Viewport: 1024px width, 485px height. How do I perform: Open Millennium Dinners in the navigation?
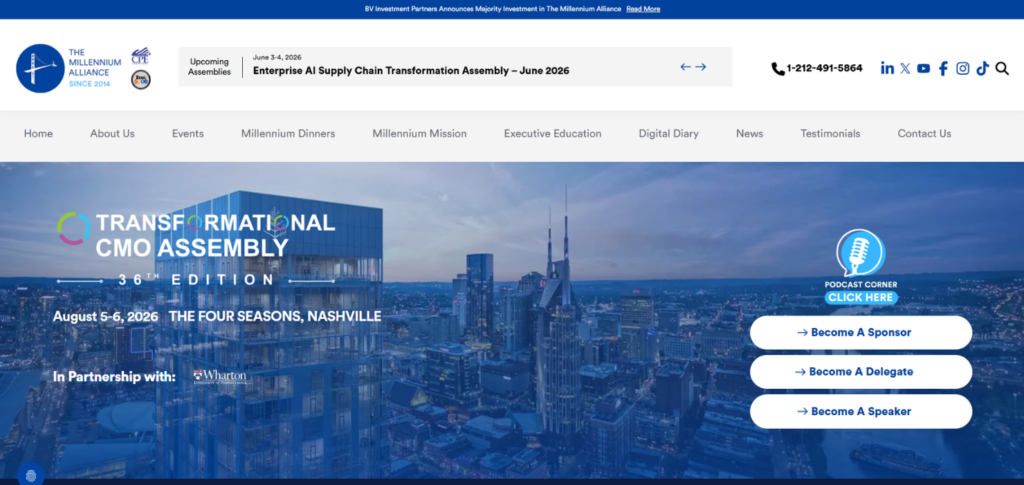pyautogui.click(x=288, y=133)
